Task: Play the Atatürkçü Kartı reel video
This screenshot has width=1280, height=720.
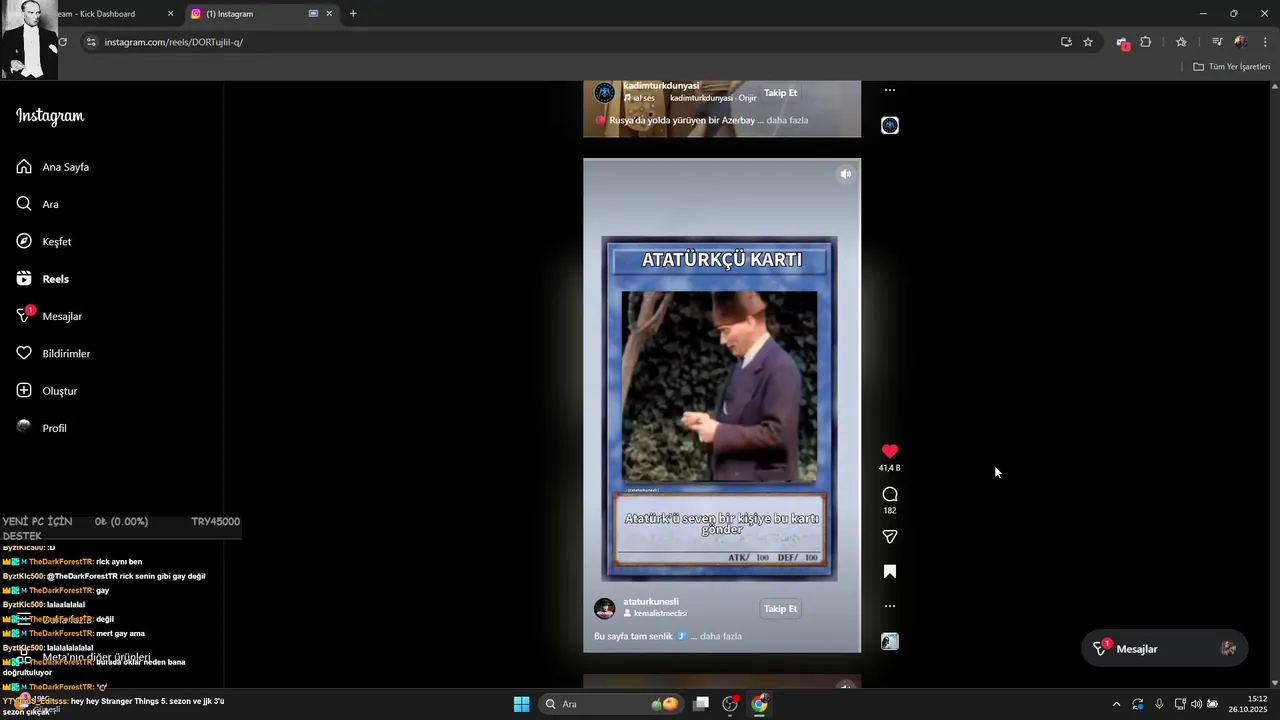Action: tap(722, 406)
